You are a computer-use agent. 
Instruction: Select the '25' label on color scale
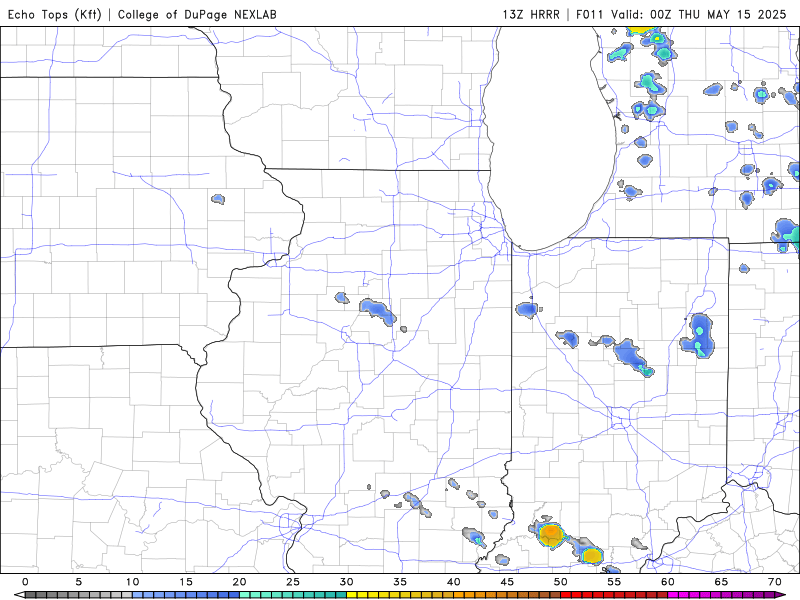click(293, 582)
